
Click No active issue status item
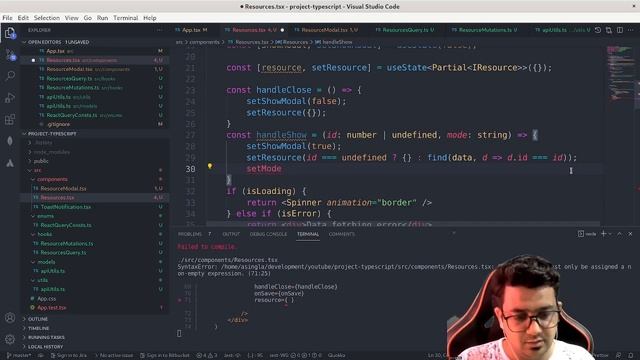(x=114, y=355)
